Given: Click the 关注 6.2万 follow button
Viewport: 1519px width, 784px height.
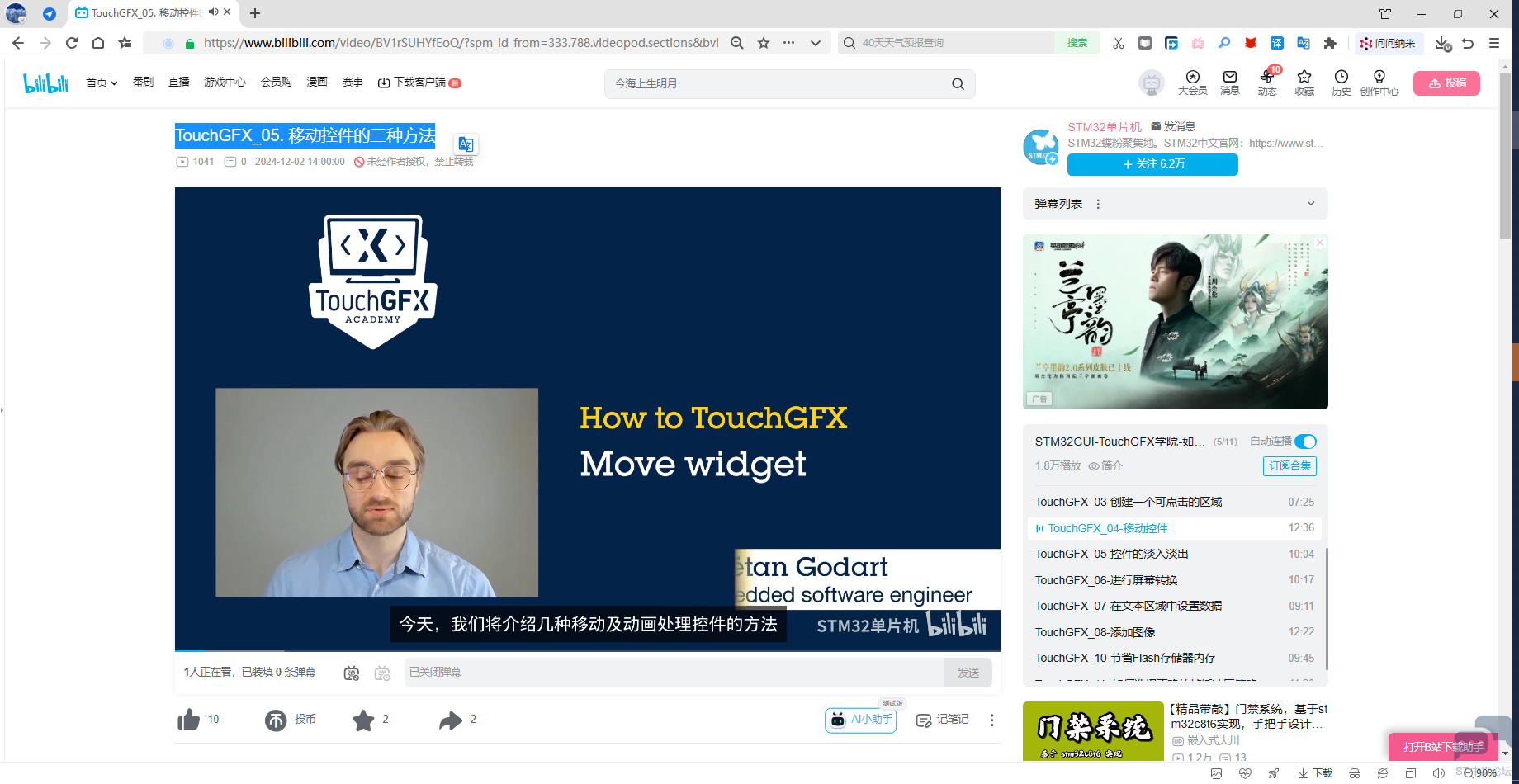Looking at the screenshot, I should coord(1152,164).
